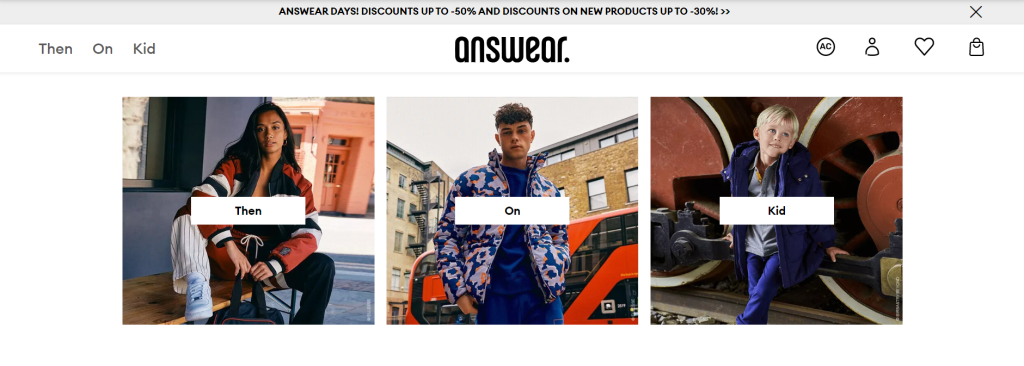This screenshot has width=1024, height=366.
Task: Click the answear logo
Action: (x=512, y=49)
